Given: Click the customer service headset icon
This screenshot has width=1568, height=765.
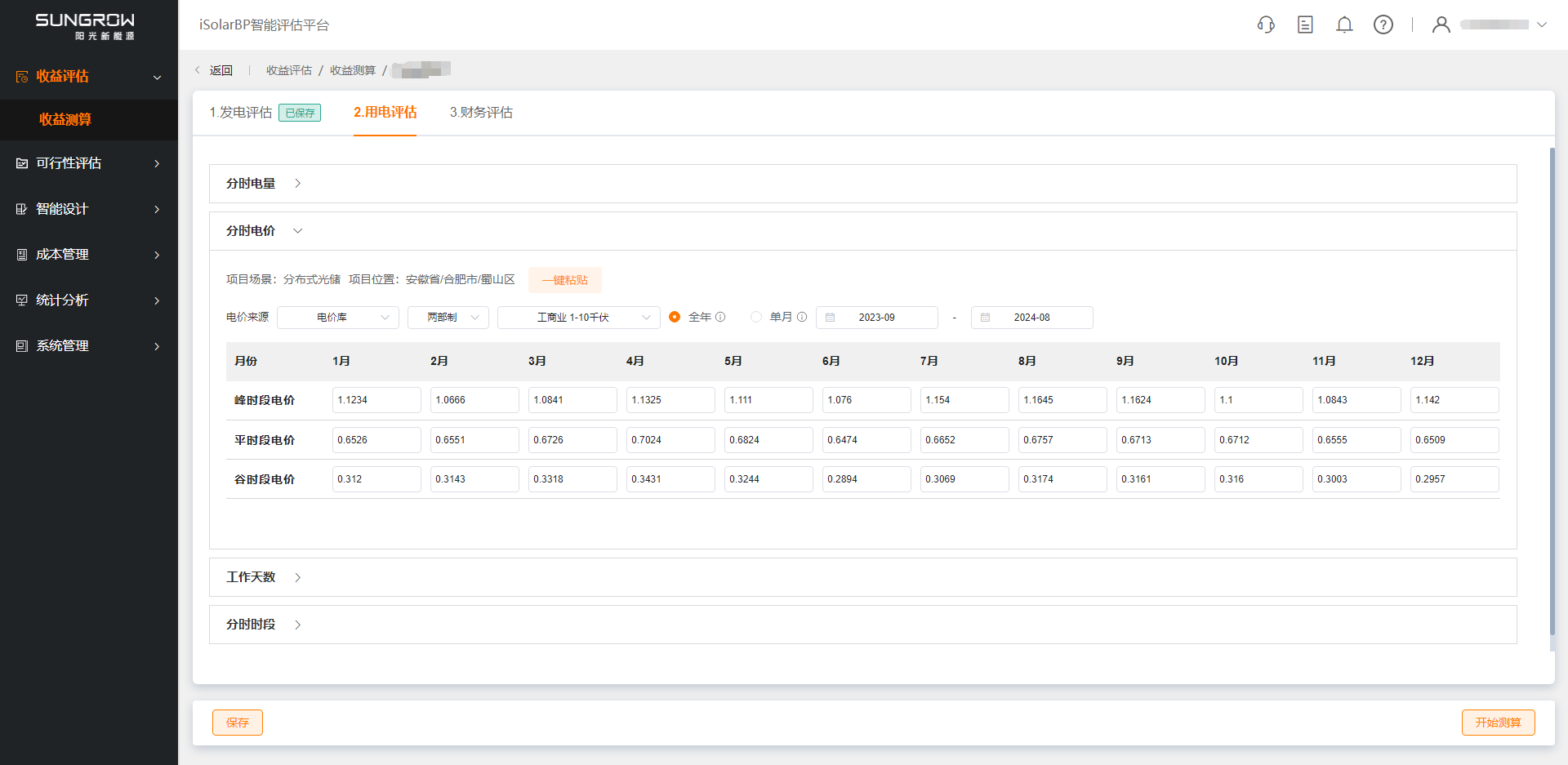Looking at the screenshot, I should coord(1266,24).
